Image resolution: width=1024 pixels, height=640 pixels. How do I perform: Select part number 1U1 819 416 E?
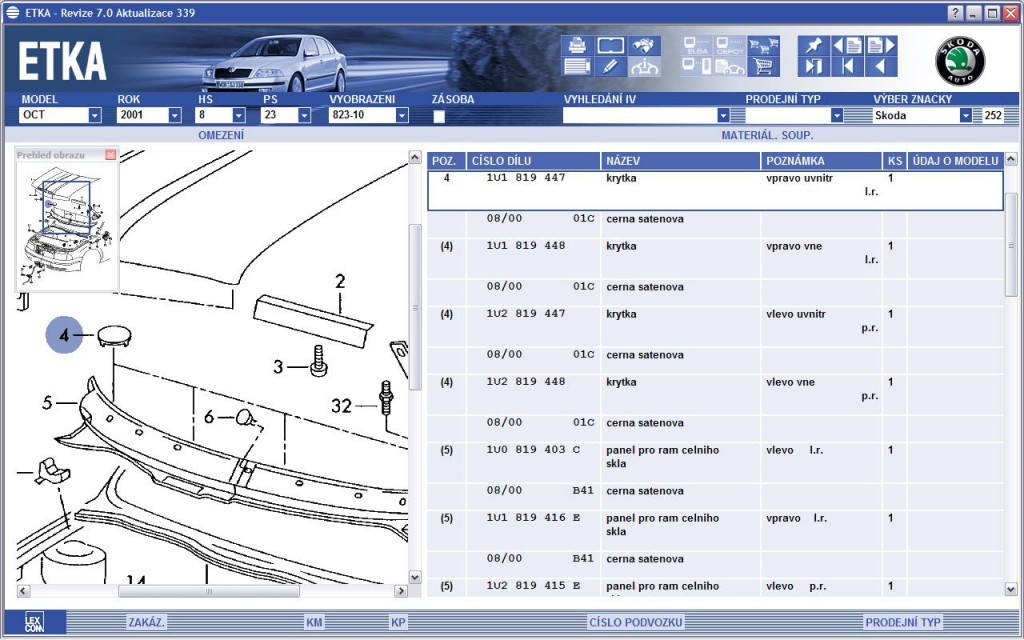coord(533,517)
